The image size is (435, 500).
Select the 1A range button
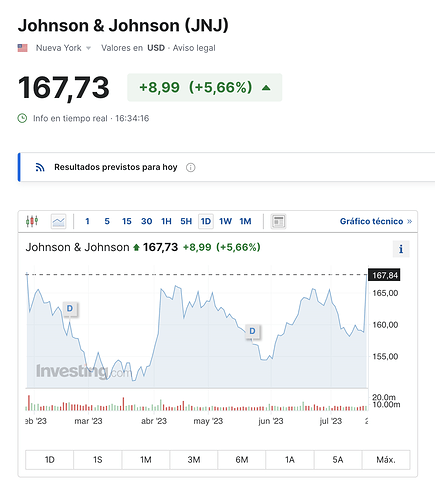(x=290, y=460)
